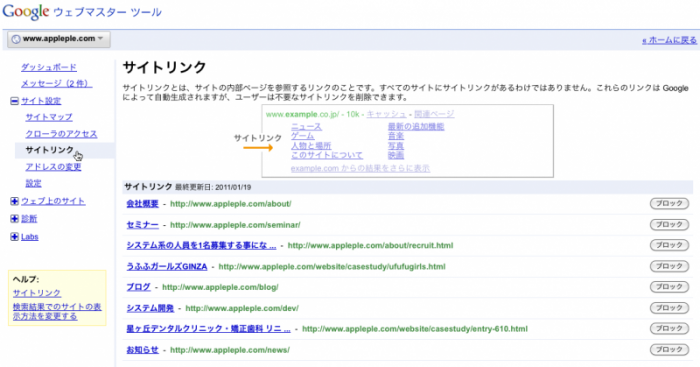Block the うふふガールズGINZA sitelink

669,266
